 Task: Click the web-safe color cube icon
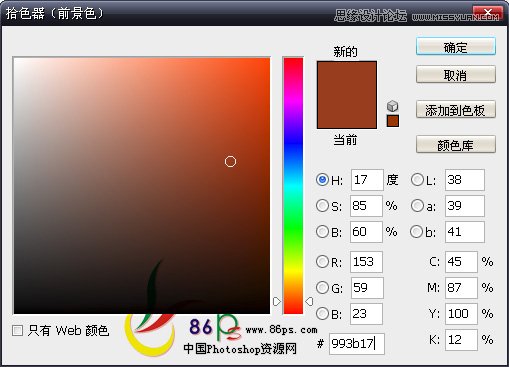click(x=393, y=106)
